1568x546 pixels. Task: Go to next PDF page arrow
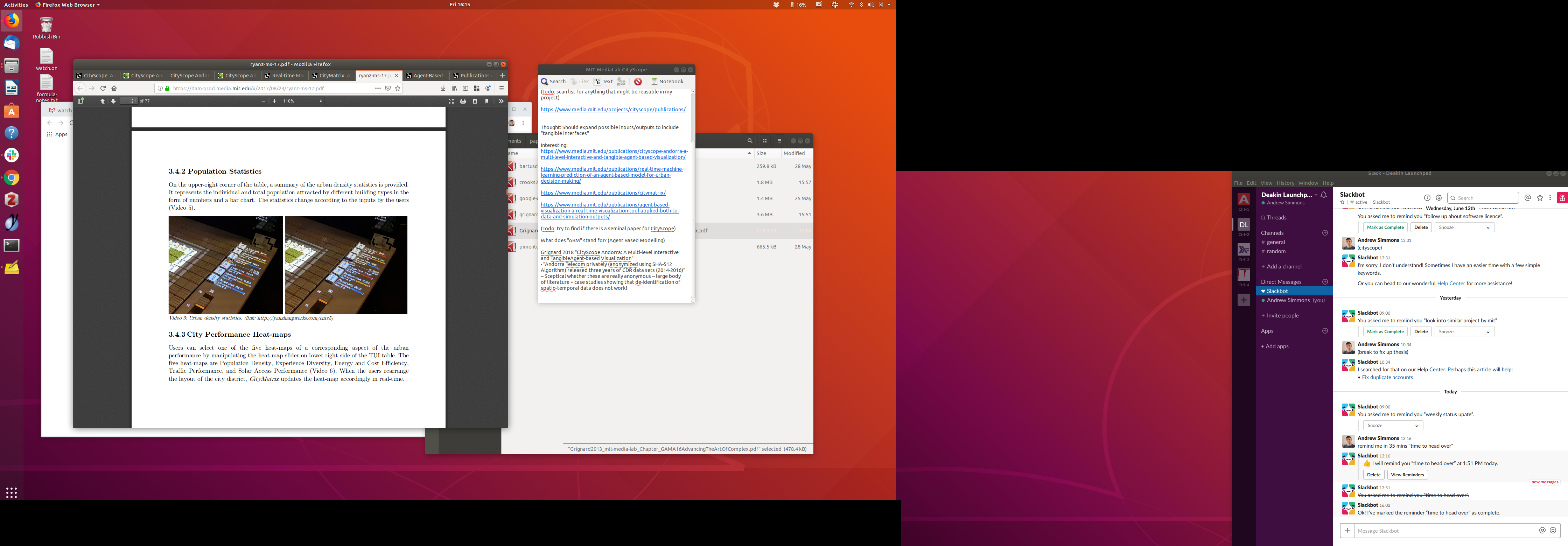click(113, 101)
